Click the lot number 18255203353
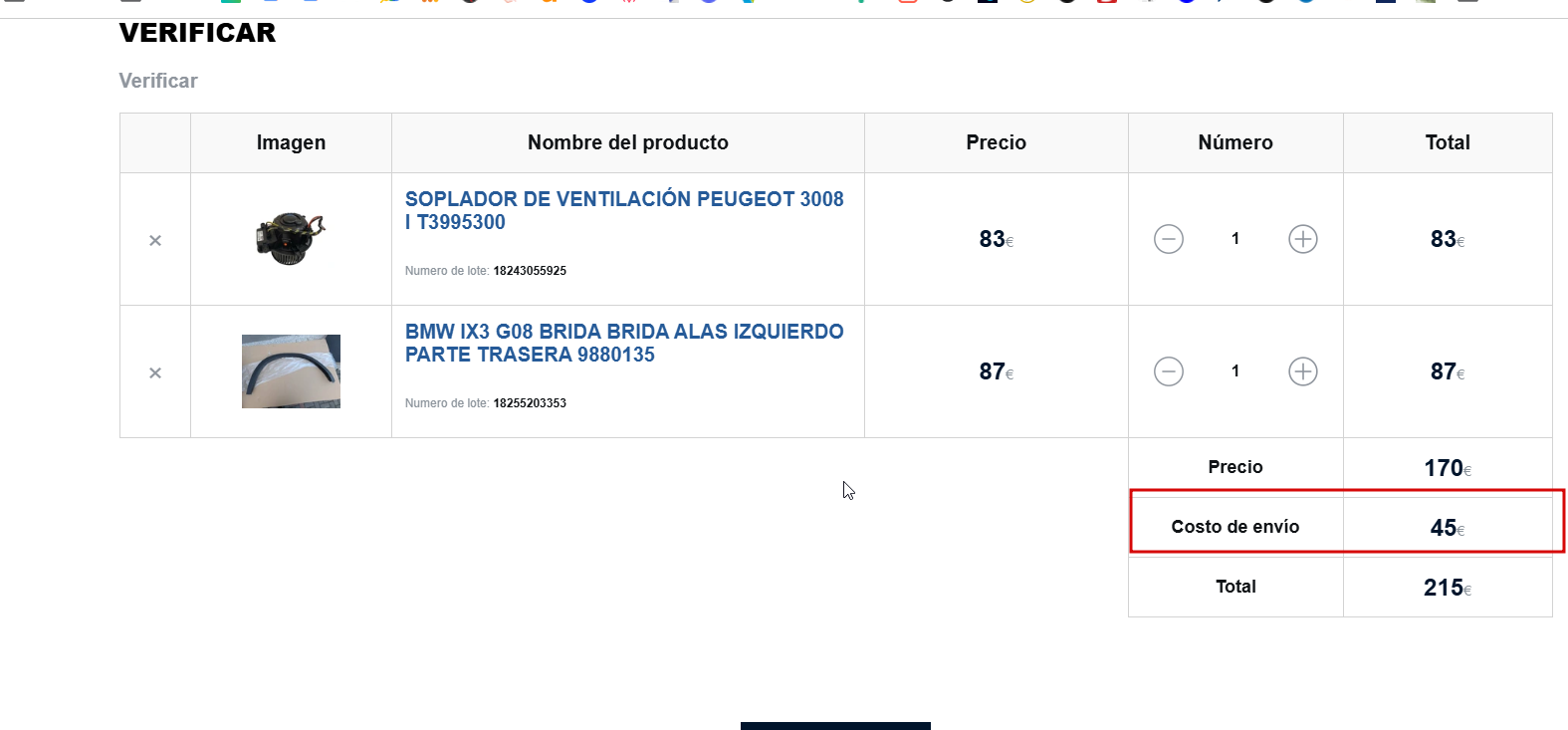 click(530, 403)
